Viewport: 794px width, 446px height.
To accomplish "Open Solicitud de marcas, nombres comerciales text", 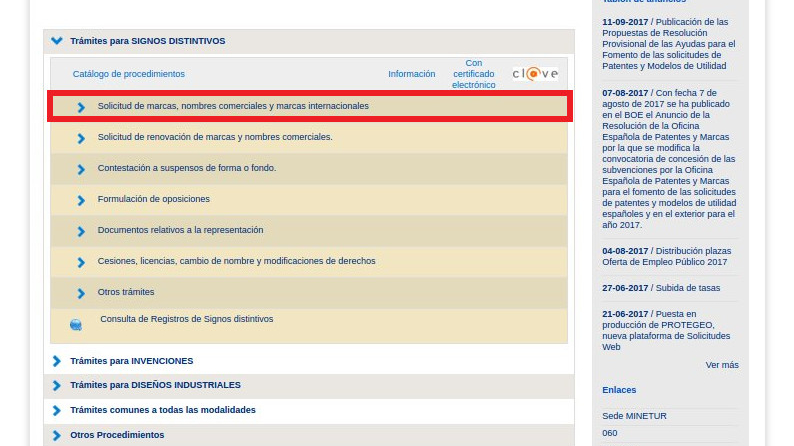I will (233, 106).
